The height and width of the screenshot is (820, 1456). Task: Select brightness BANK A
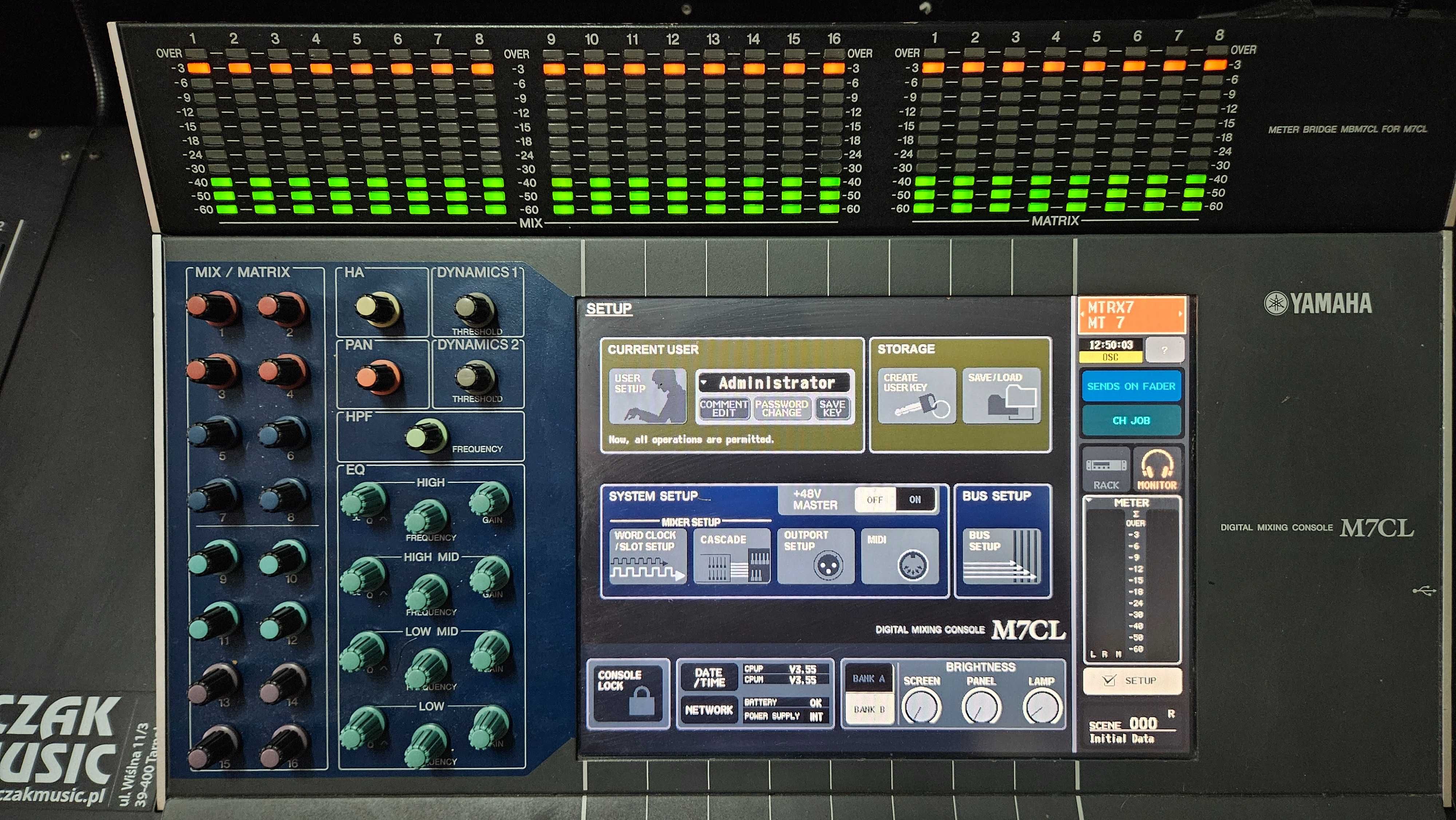click(x=869, y=678)
